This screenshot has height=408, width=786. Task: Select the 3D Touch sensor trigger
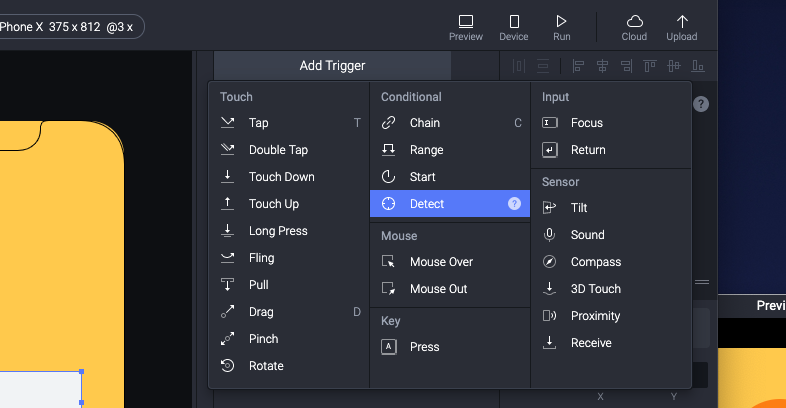(x=611, y=289)
